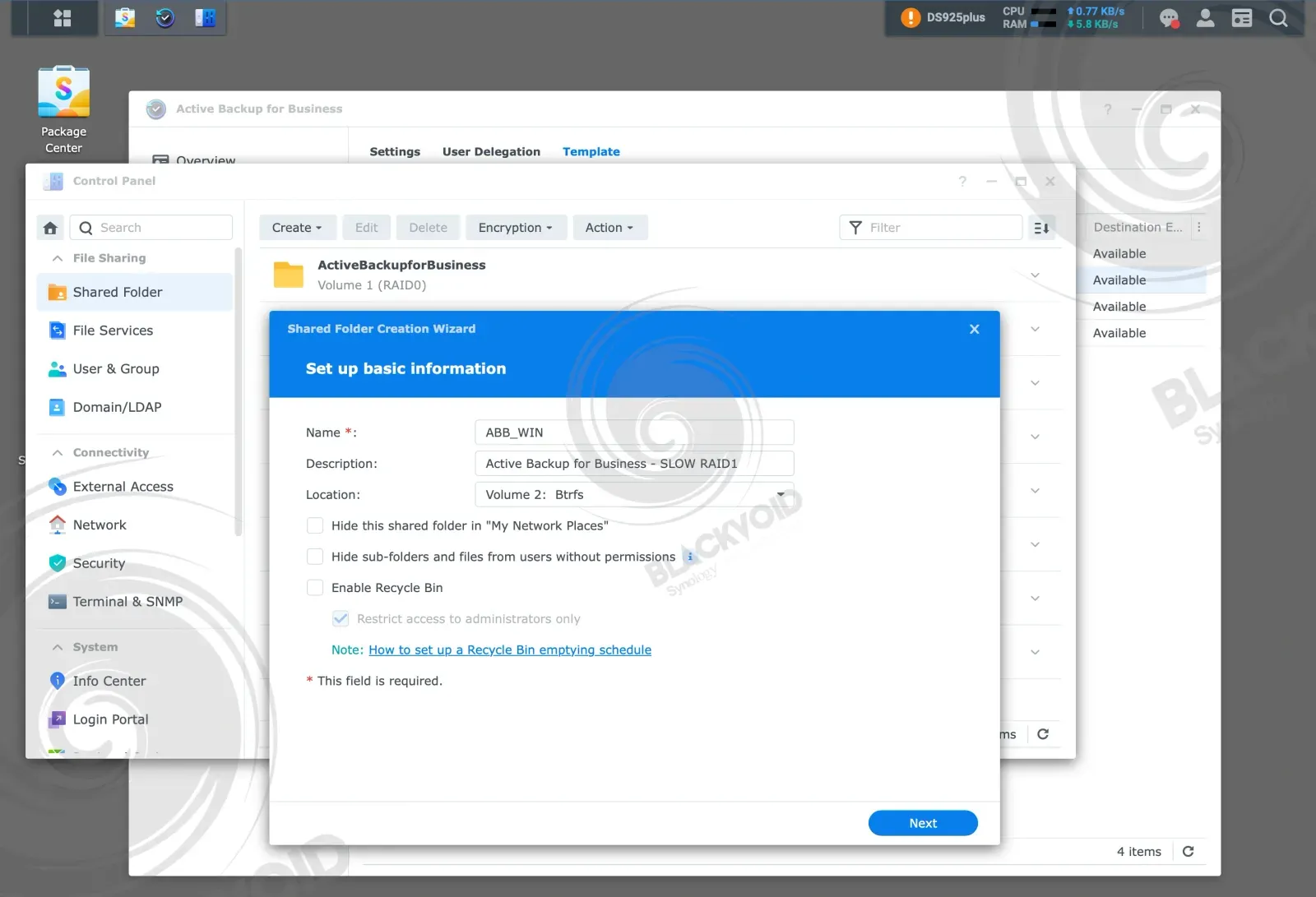The image size is (1316, 897).
Task: Switch to the User Delegation tab
Action: pos(491,151)
